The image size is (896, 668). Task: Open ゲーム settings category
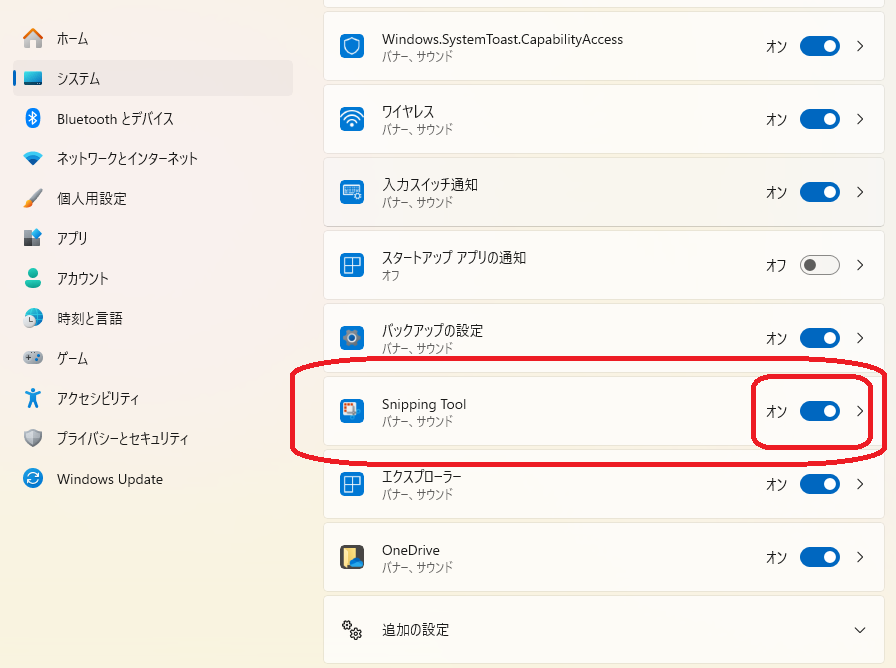(x=153, y=358)
